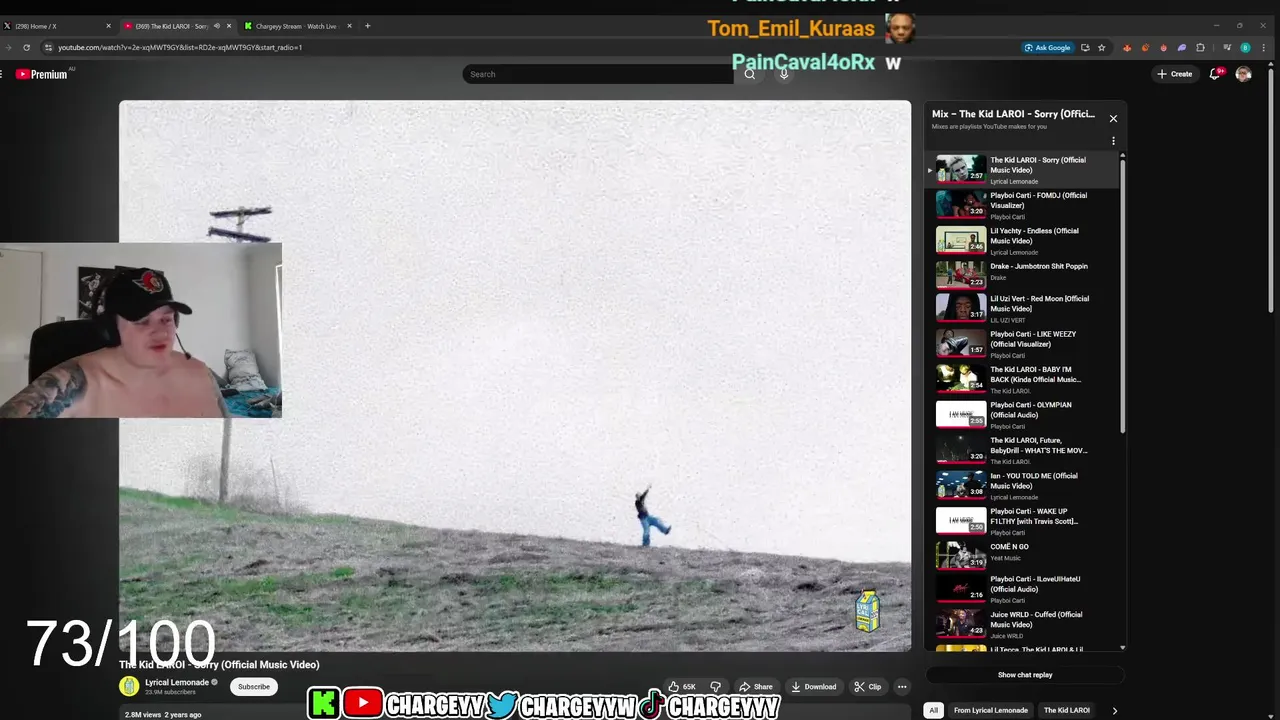Like the video thumbs up
The height and width of the screenshot is (720, 1280).
click(x=683, y=687)
